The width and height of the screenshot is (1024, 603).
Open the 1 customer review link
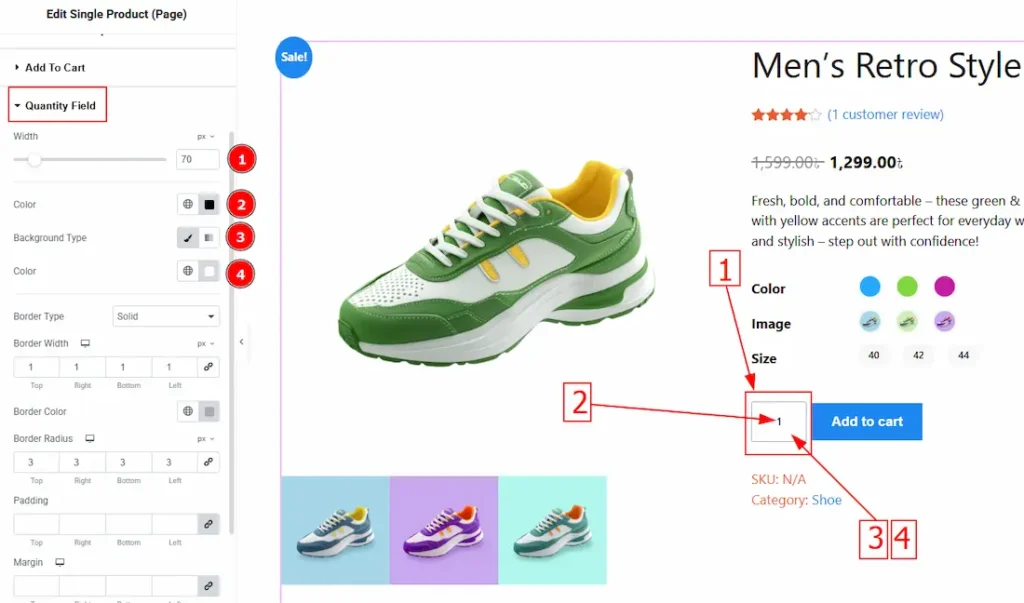pos(885,114)
